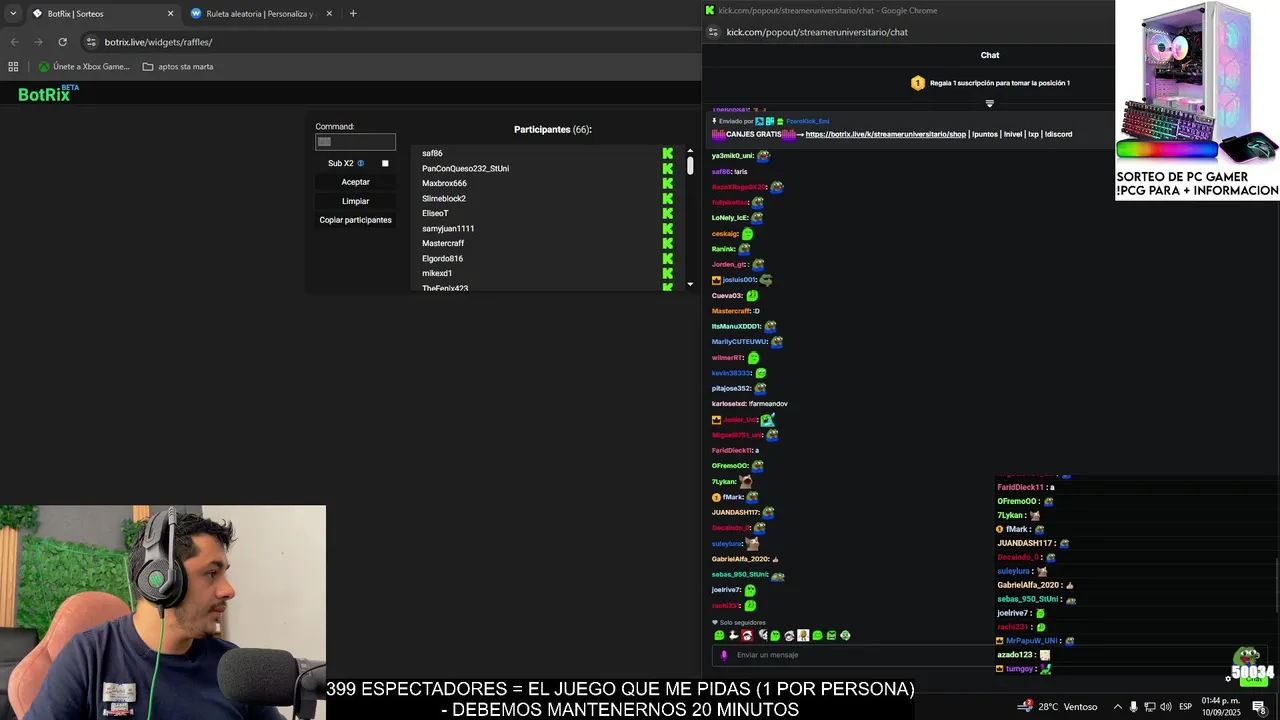
Task: Reload the botrix.live page
Action: click(x=62, y=42)
